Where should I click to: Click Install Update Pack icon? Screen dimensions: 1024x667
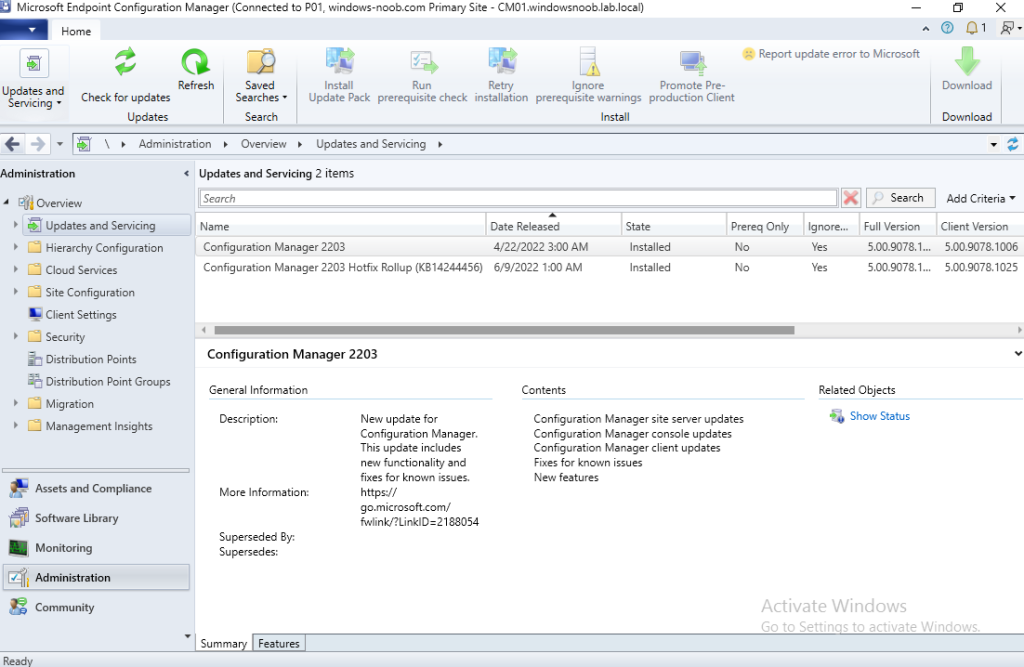click(339, 63)
